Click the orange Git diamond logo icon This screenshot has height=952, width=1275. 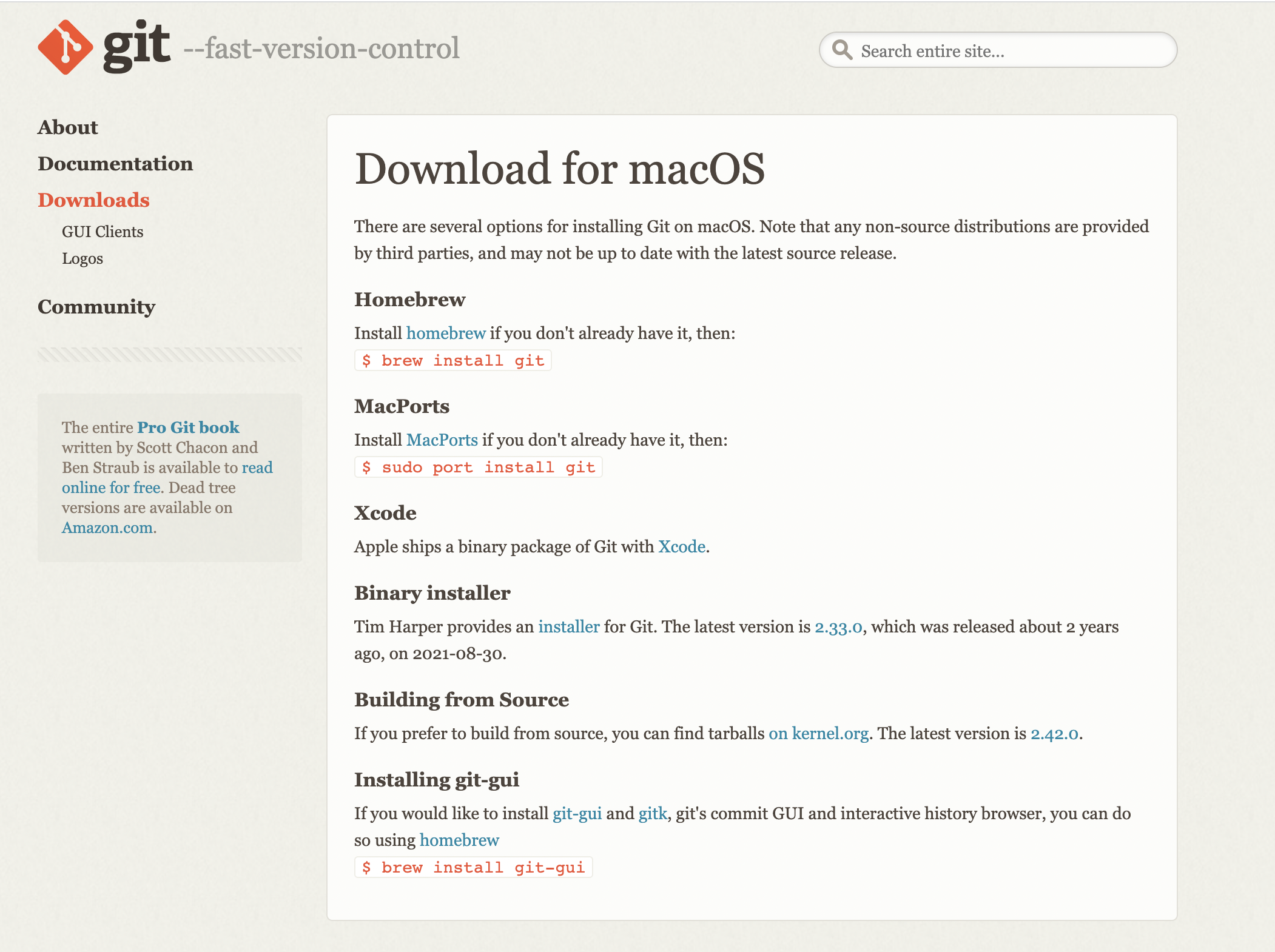click(x=65, y=47)
